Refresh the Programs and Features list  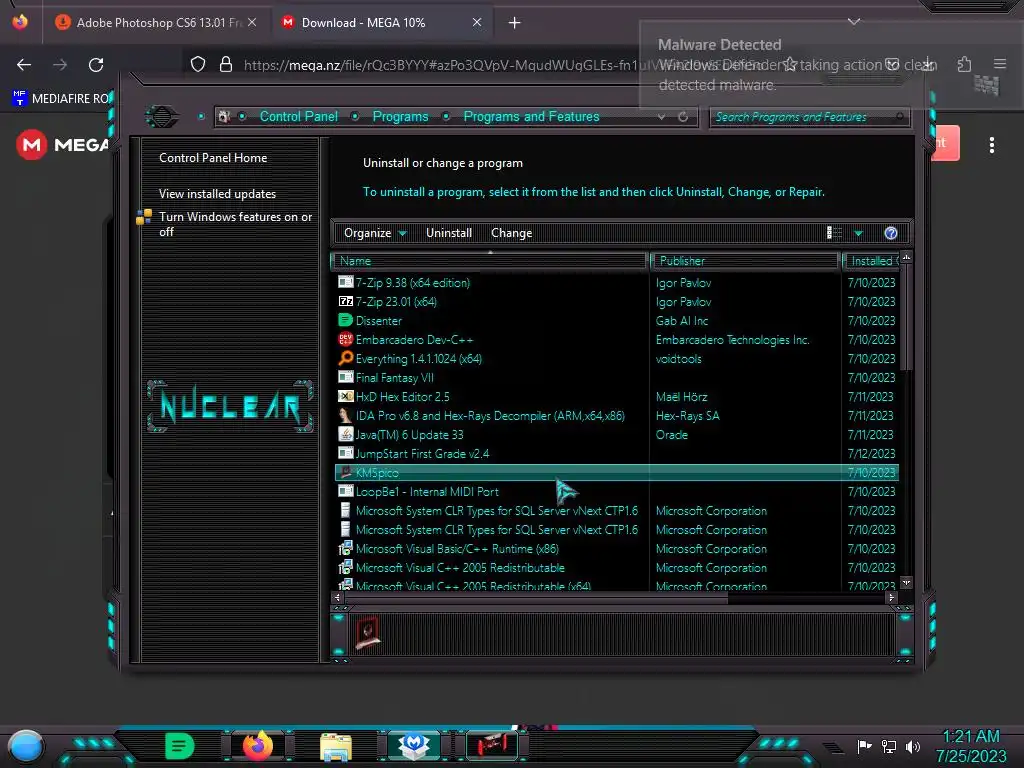click(683, 117)
